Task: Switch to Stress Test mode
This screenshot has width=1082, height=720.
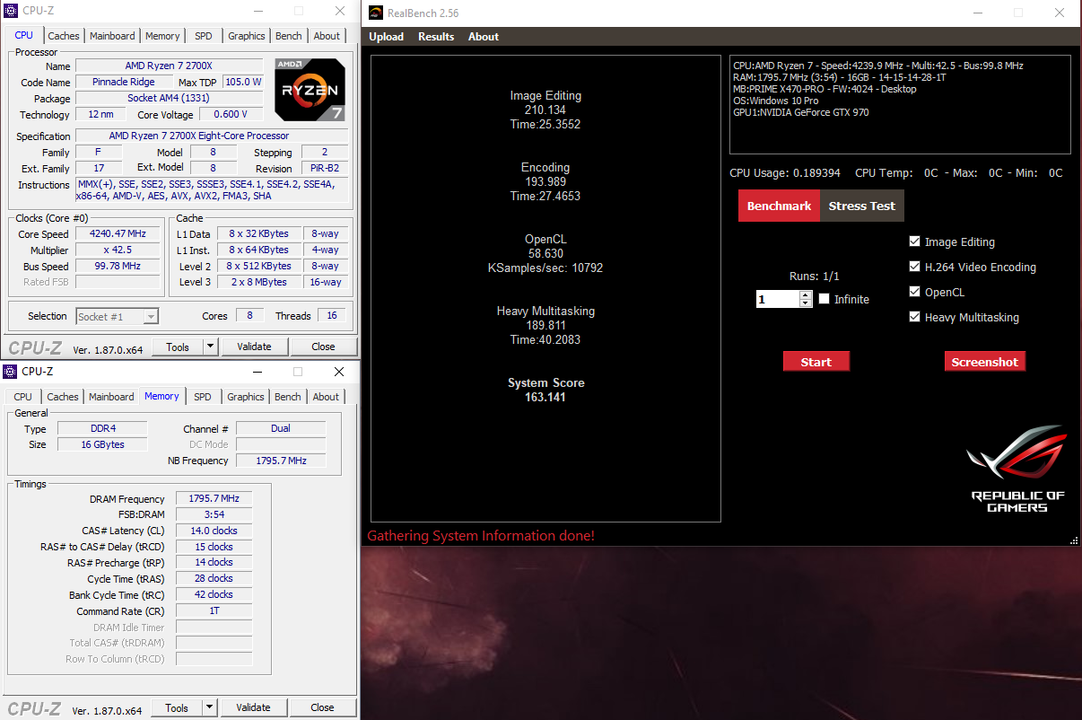Action: tap(862, 206)
